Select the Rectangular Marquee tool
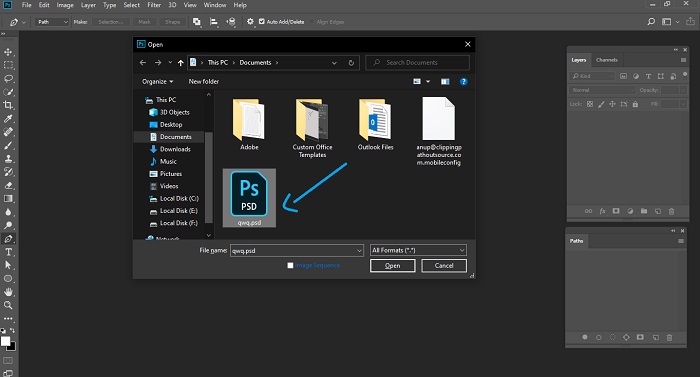This screenshot has height=377, width=700. pos(8,65)
